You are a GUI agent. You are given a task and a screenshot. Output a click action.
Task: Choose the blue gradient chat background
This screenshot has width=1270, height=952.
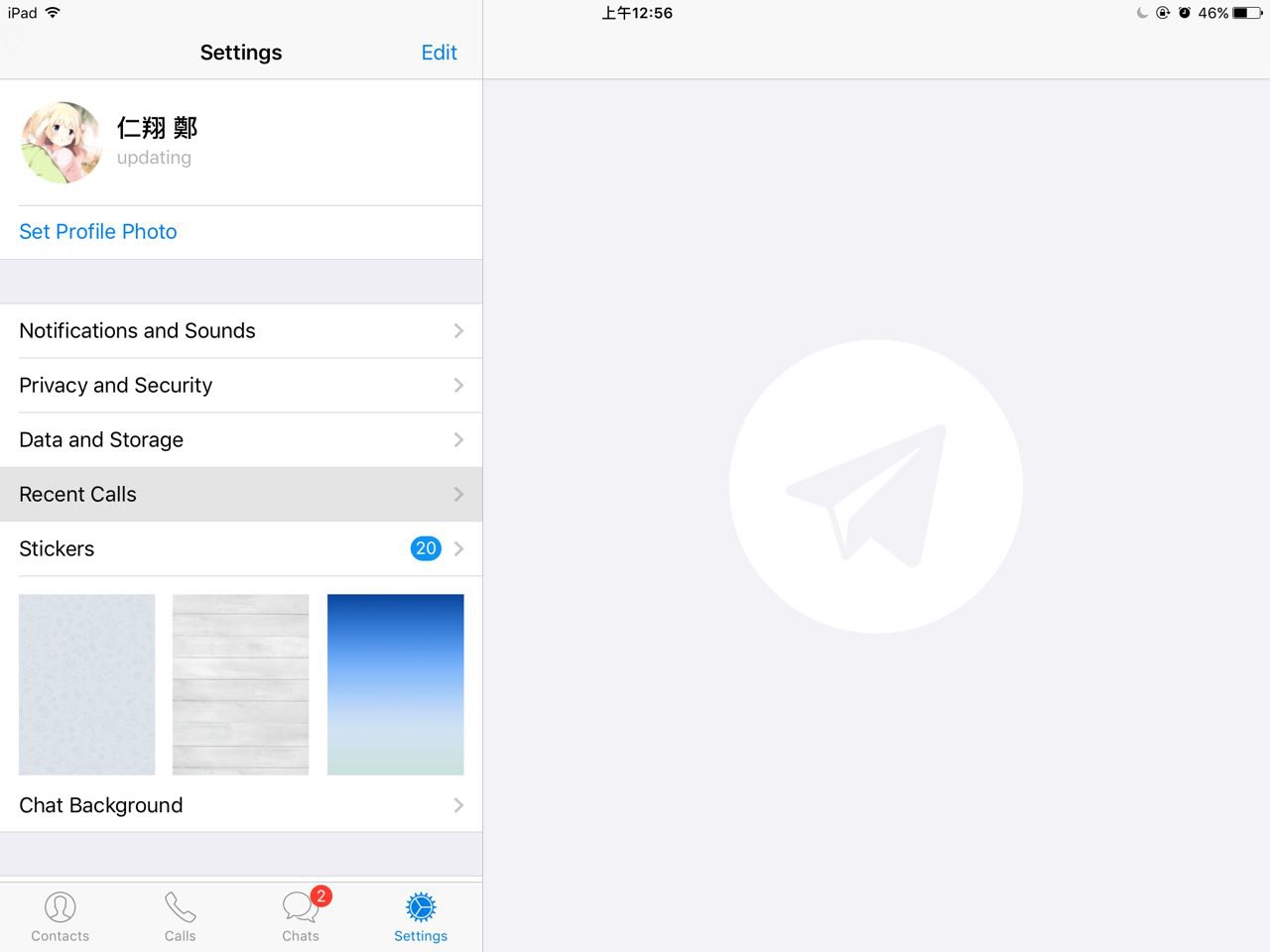(x=395, y=684)
